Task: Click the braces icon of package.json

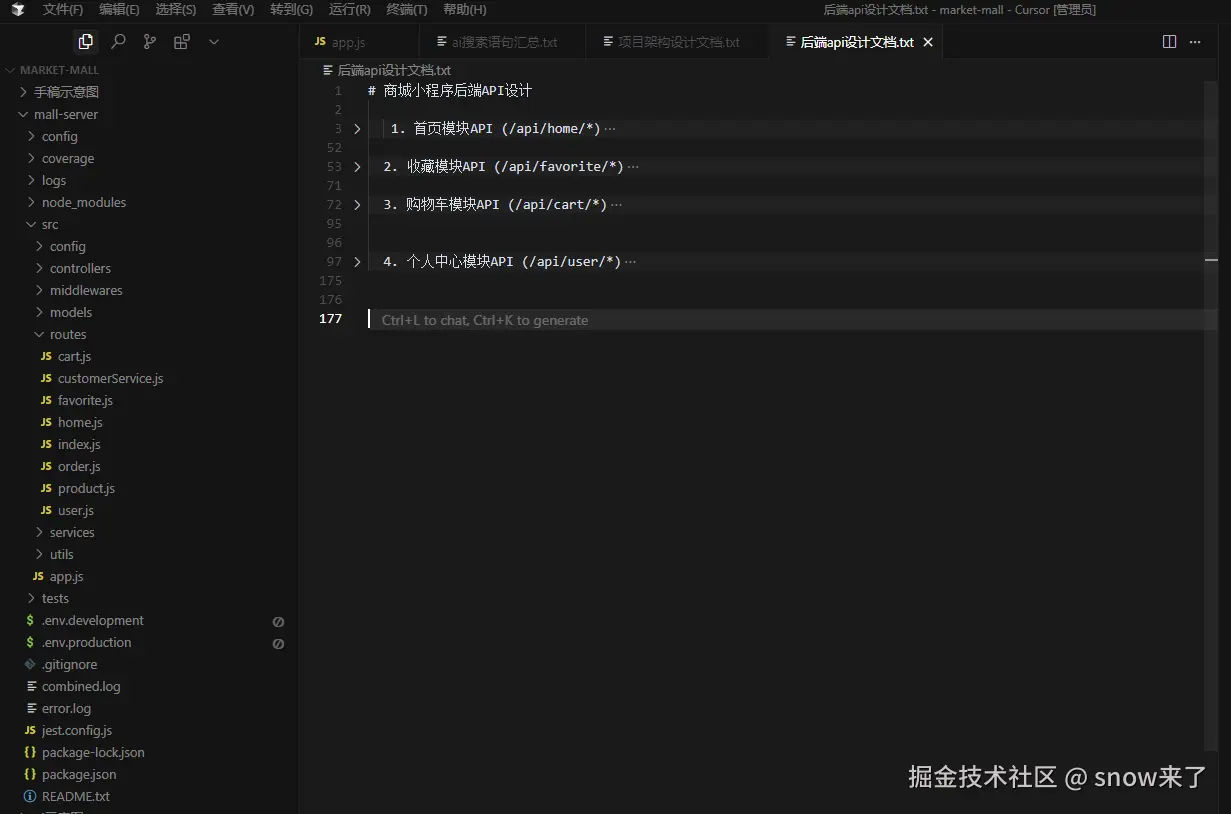Action: pos(30,774)
